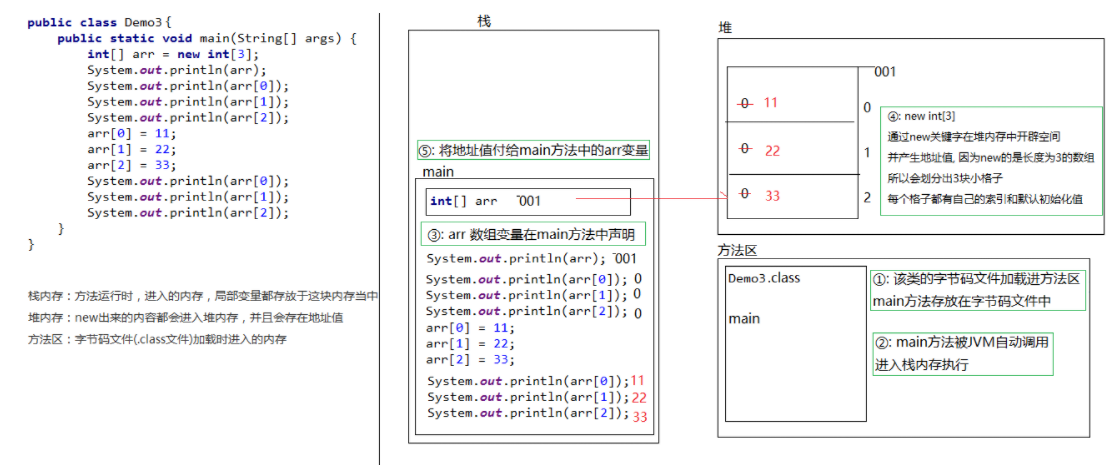This screenshot has height=465, width=1111.
Task: Click line "通过new关键字在堆内存中开辟空间"
Action: pyautogui.click(x=974, y=137)
